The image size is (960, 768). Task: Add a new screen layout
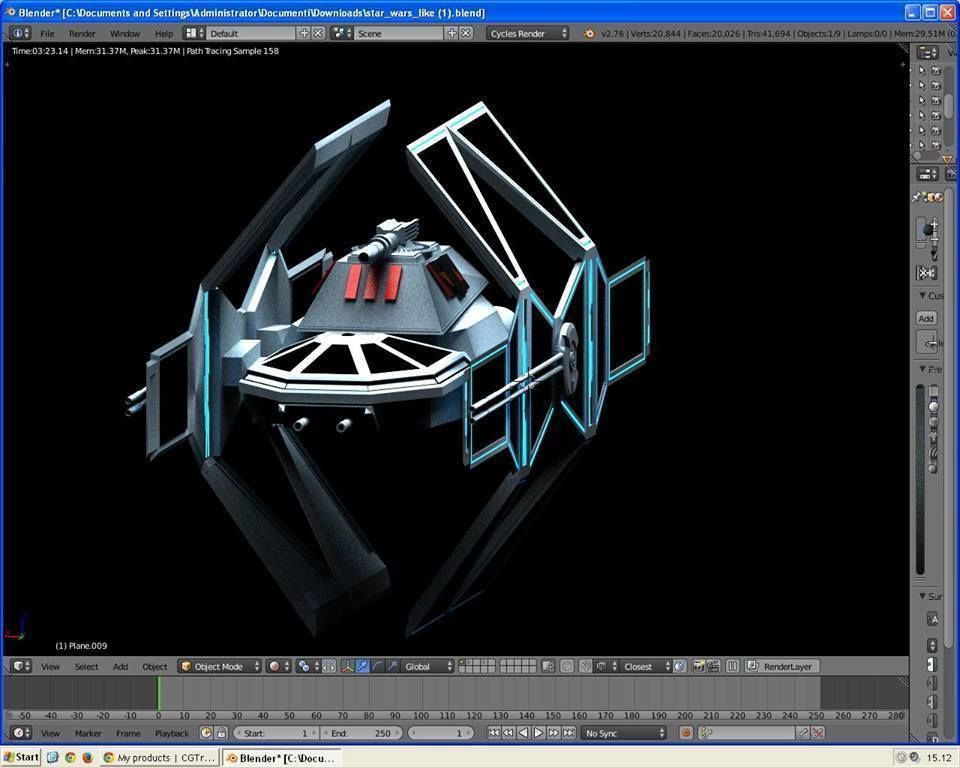(304, 33)
